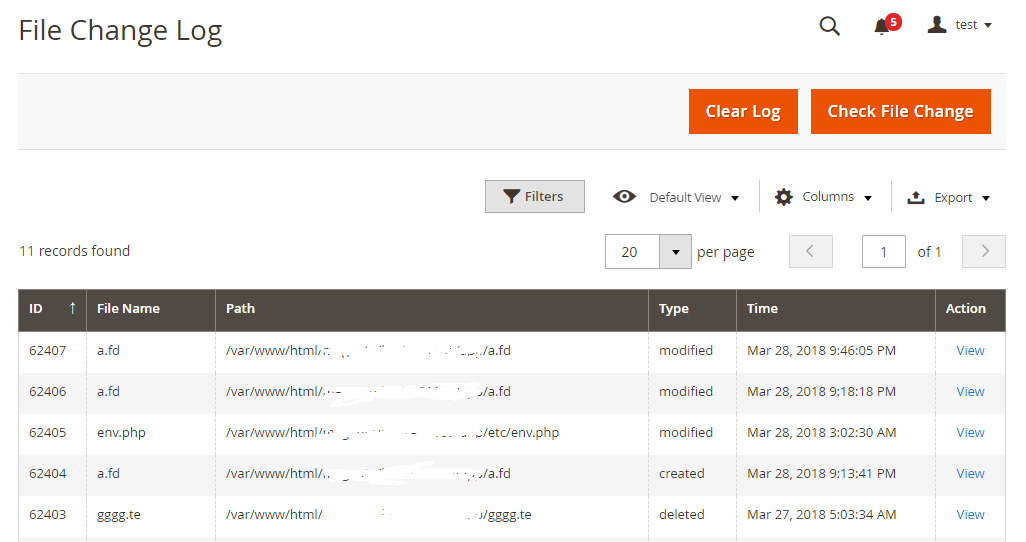
Task: Sort by the File Name column header
Action: (128, 309)
